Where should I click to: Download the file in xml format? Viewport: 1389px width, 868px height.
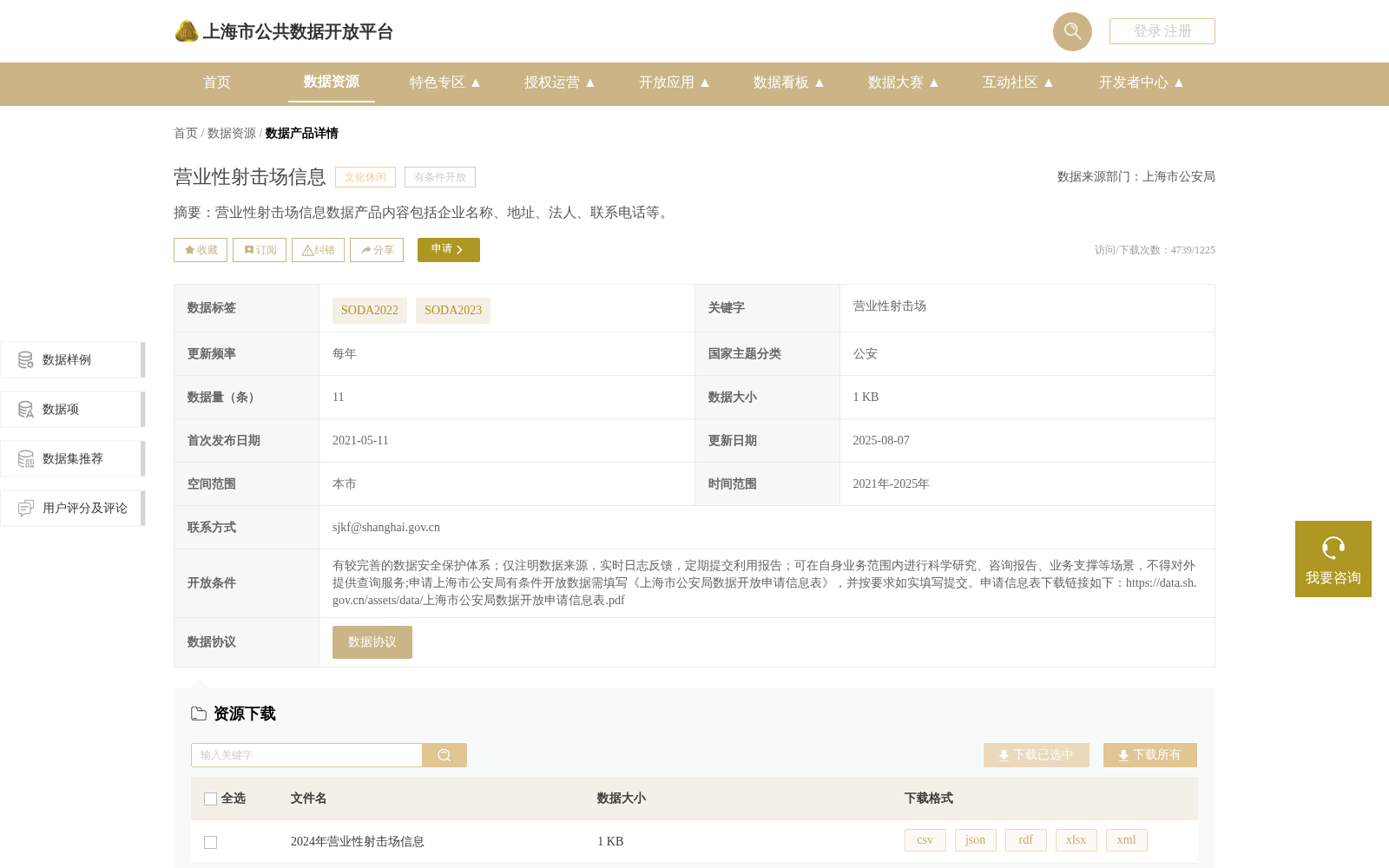click(x=1127, y=840)
